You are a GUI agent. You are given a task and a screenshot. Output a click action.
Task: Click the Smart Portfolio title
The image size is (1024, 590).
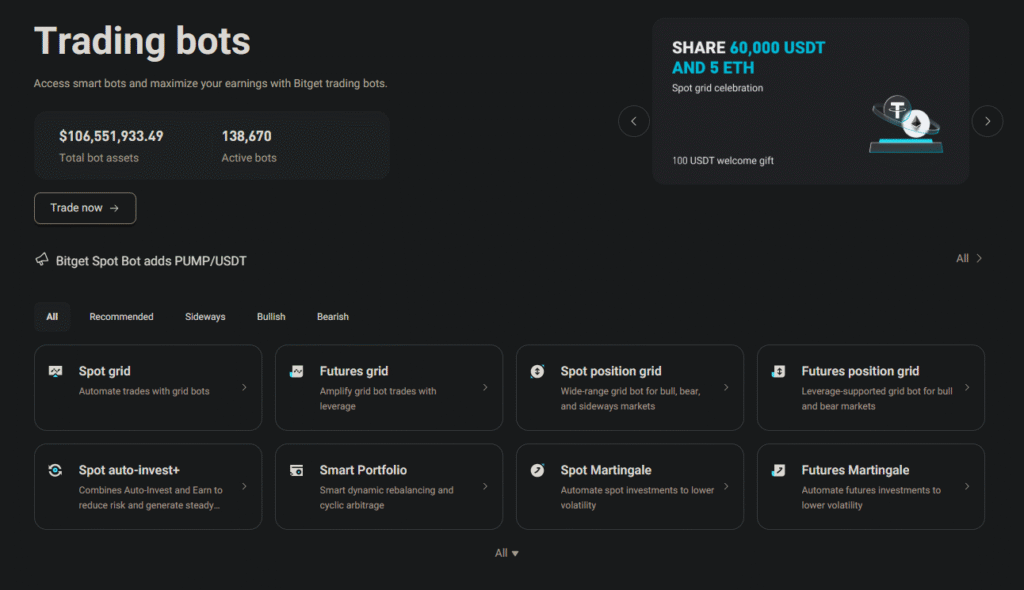tap(363, 470)
